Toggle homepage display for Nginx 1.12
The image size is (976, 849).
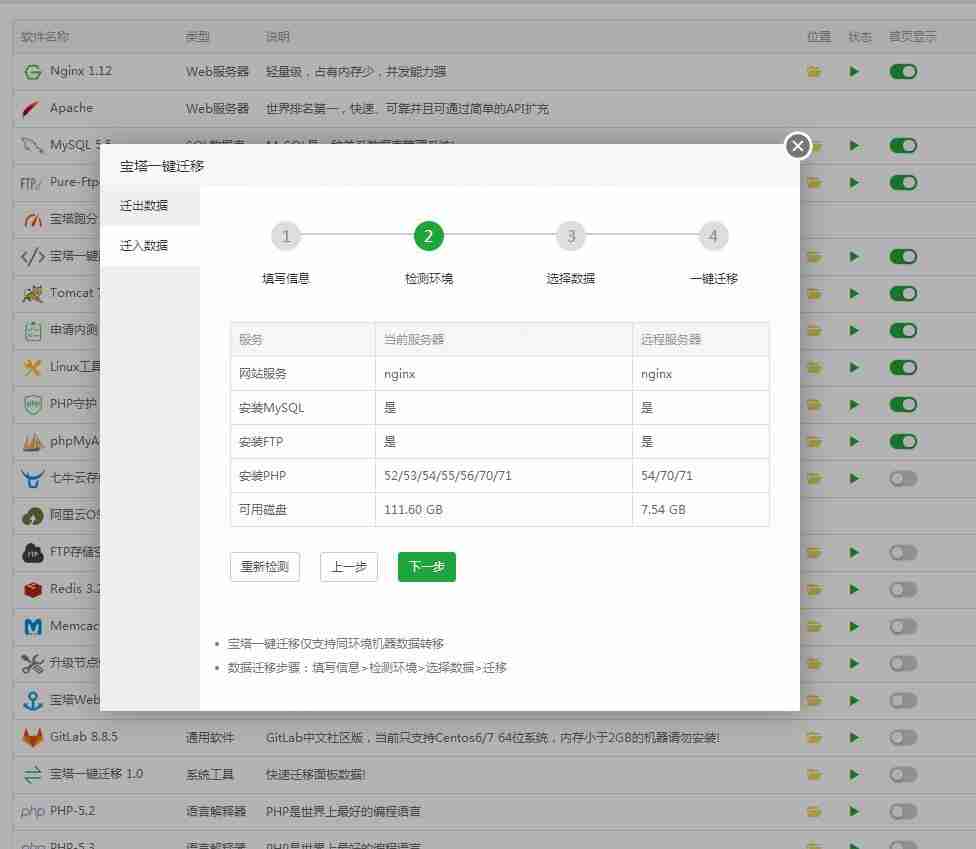pos(902,71)
